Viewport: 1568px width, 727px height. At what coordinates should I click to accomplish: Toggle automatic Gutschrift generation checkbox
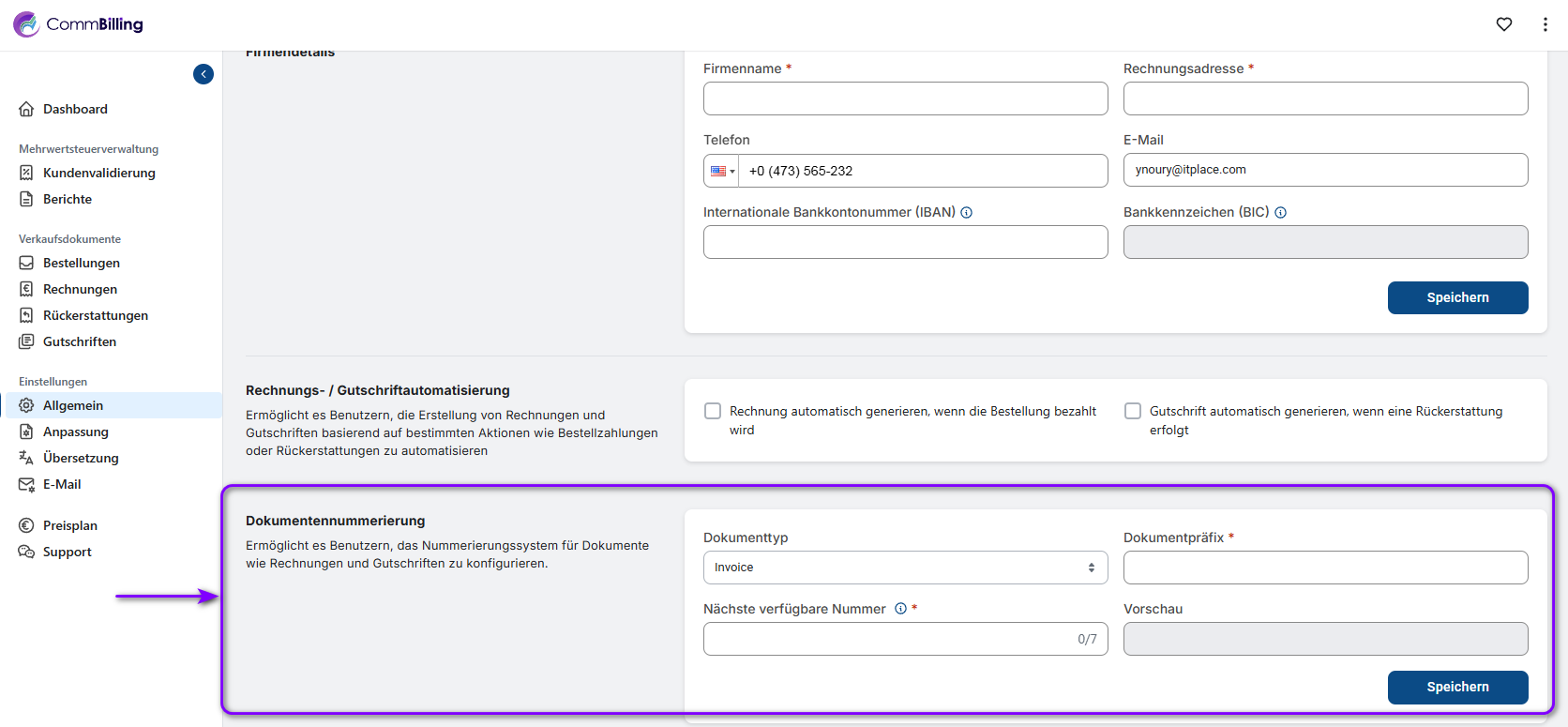(x=1133, y=411)
